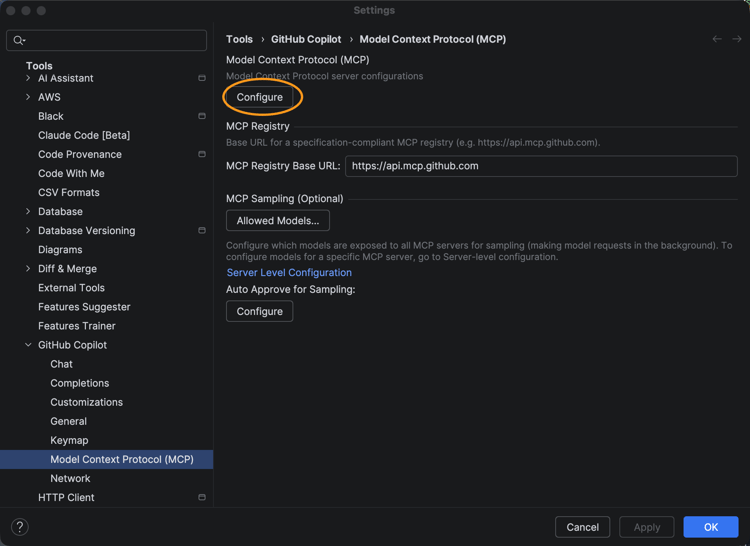Image resolution: width=750 pixels, height=546 pixels.
Task: Click project-level icon beside AI Assistant
Action: (x=202, y=78)
